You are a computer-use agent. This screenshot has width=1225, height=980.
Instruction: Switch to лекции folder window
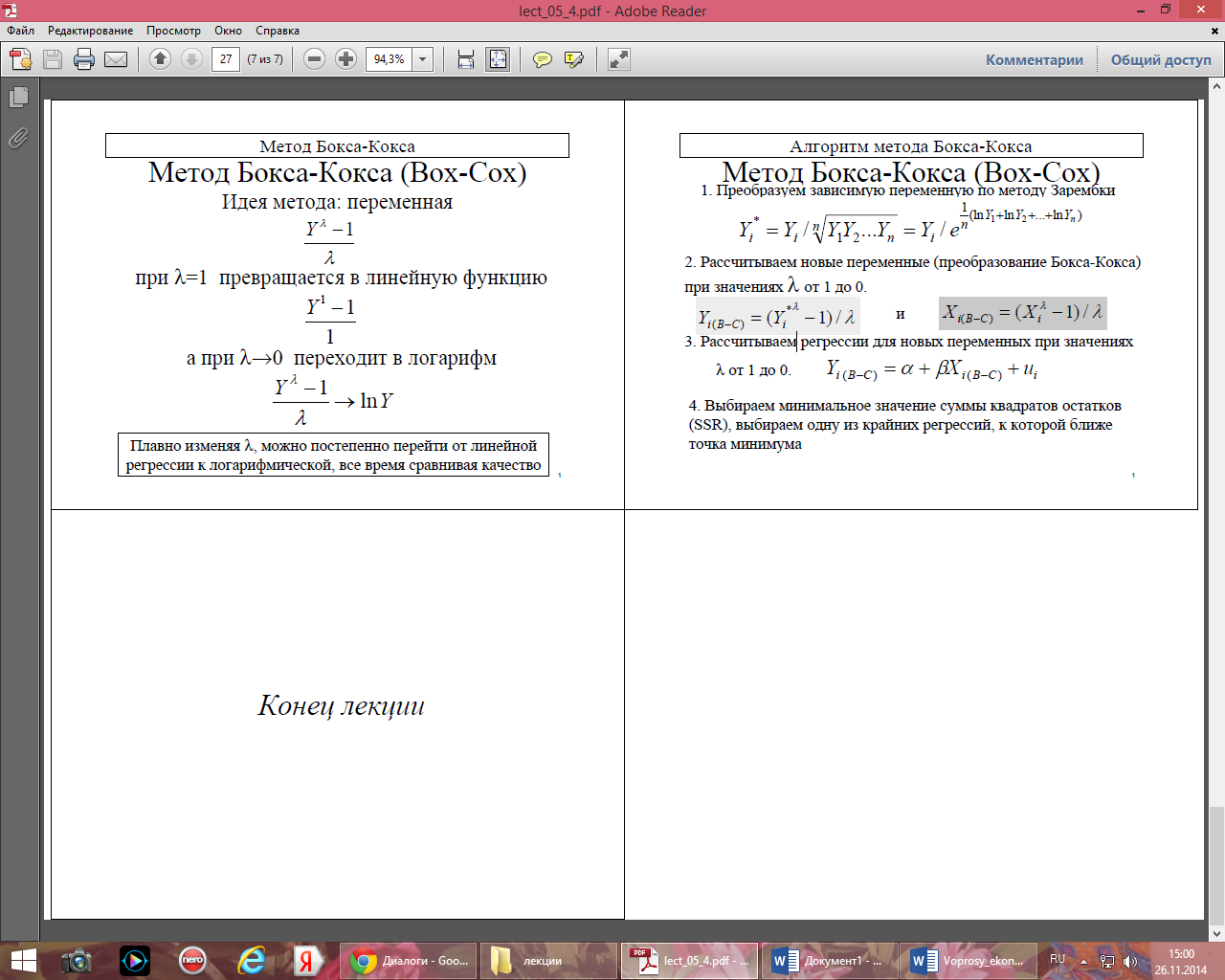tap(548, 961)
